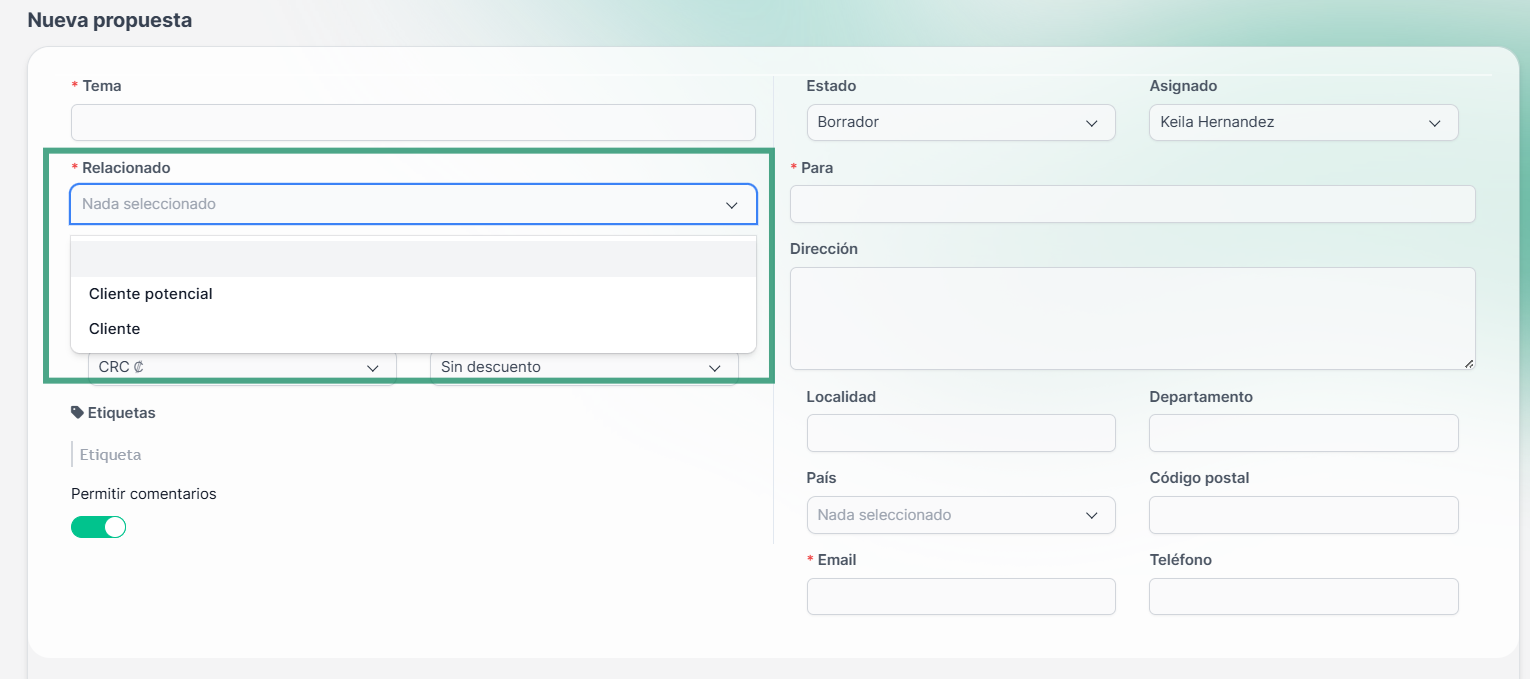This screenshot has width=1530, height=679.
Task: Focus the Email input field
Action: pyautogui.click(x=960, y=597)
